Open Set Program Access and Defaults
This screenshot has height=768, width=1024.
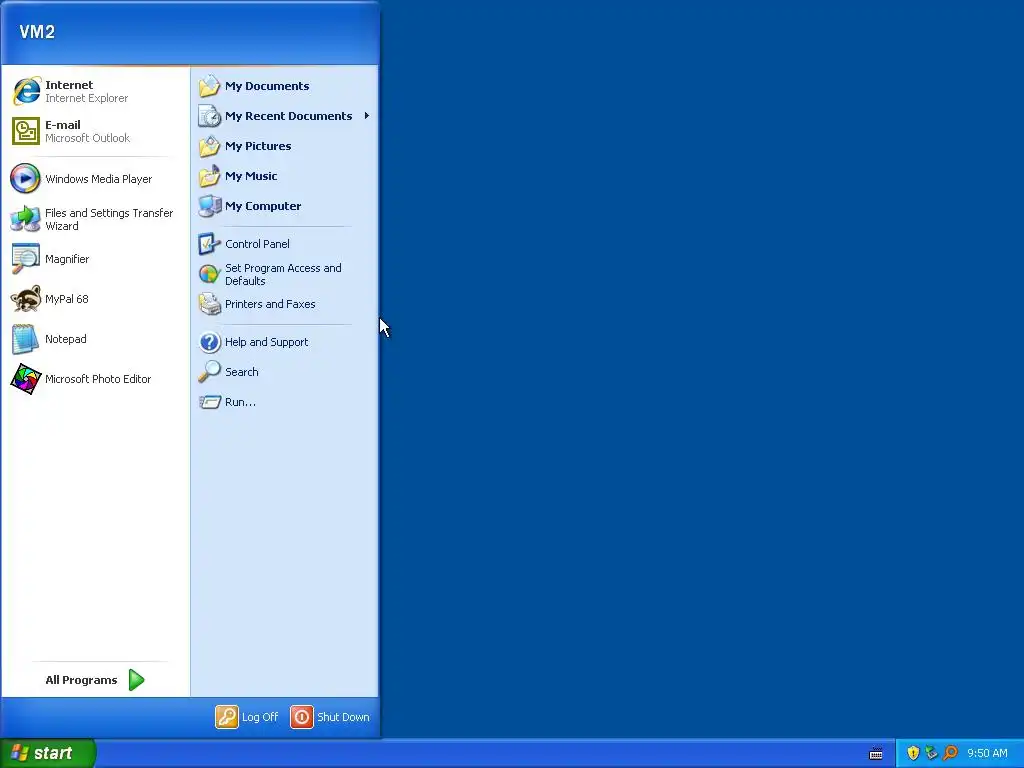(285, 274)
